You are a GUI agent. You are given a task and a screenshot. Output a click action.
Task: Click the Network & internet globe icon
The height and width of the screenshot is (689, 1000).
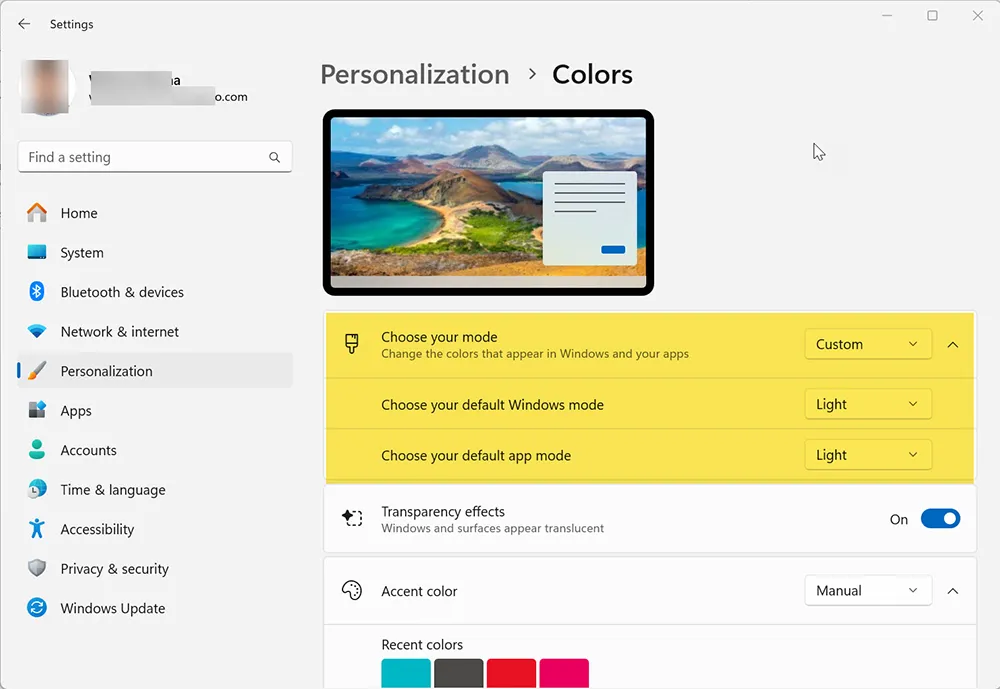tap(37, 331)
